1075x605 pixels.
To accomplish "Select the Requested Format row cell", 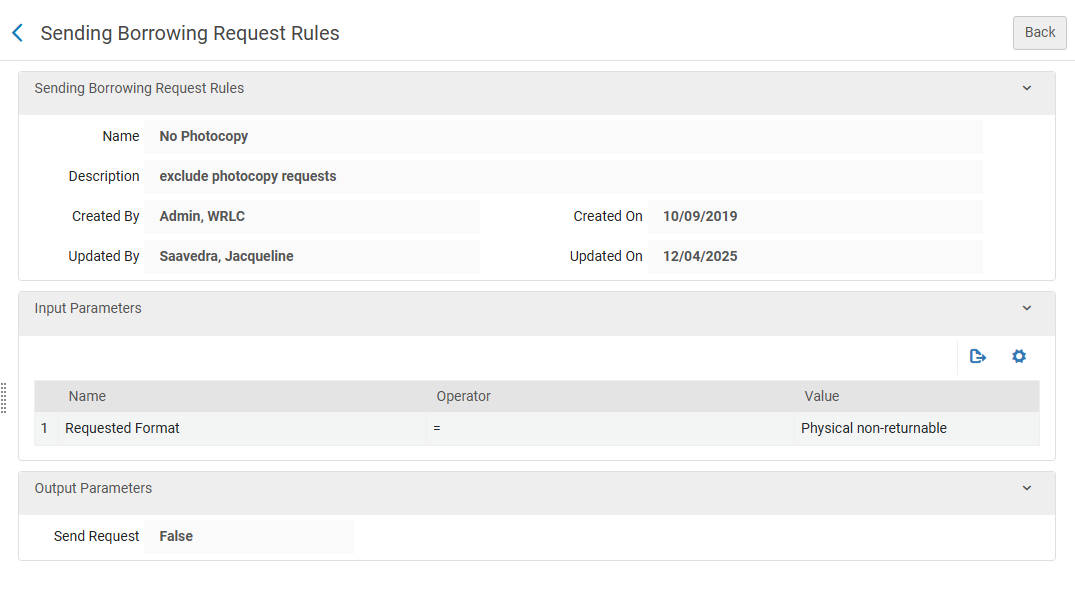I will (x=122, y=428).
